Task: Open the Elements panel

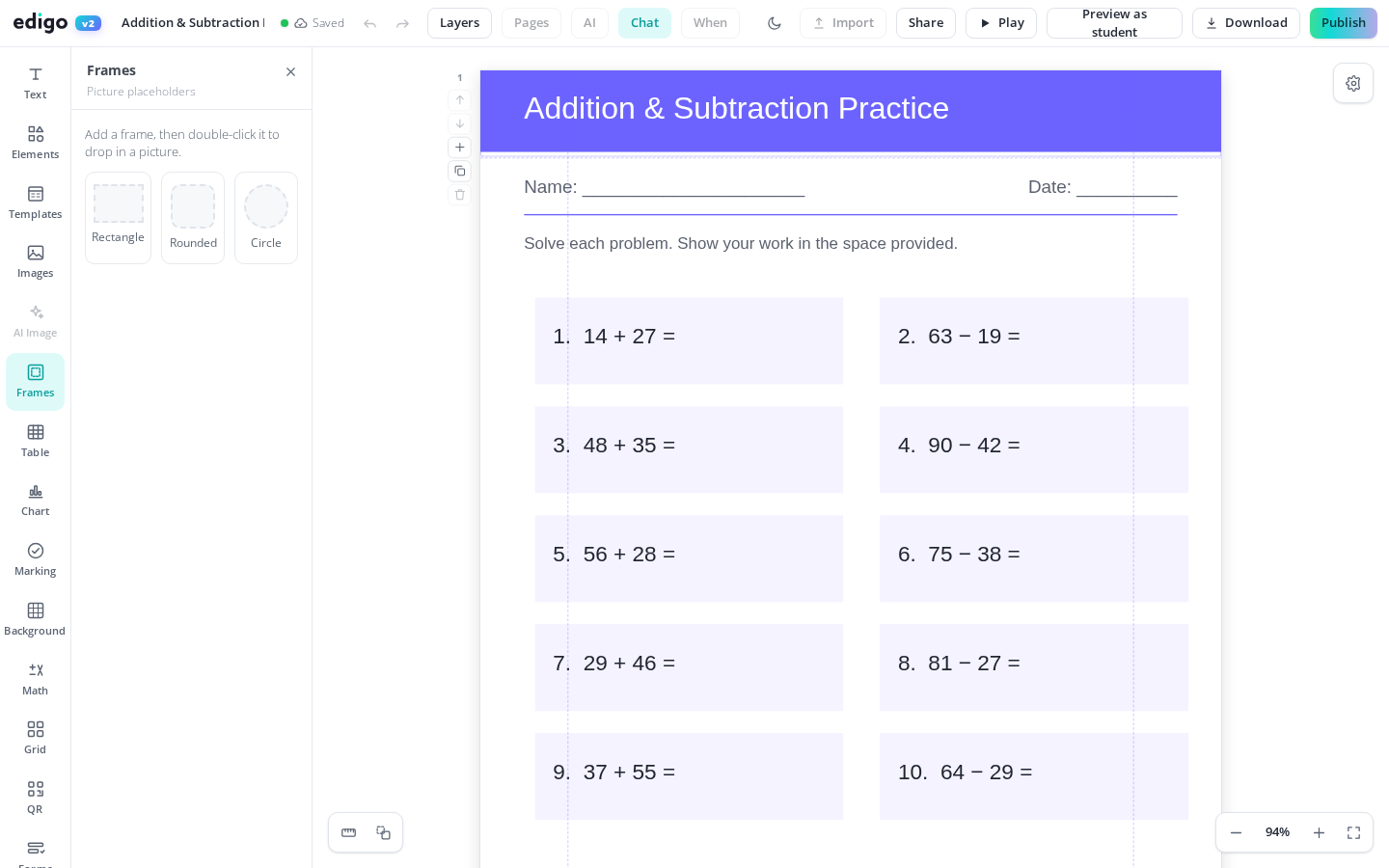Action: (x=35, y=143)
